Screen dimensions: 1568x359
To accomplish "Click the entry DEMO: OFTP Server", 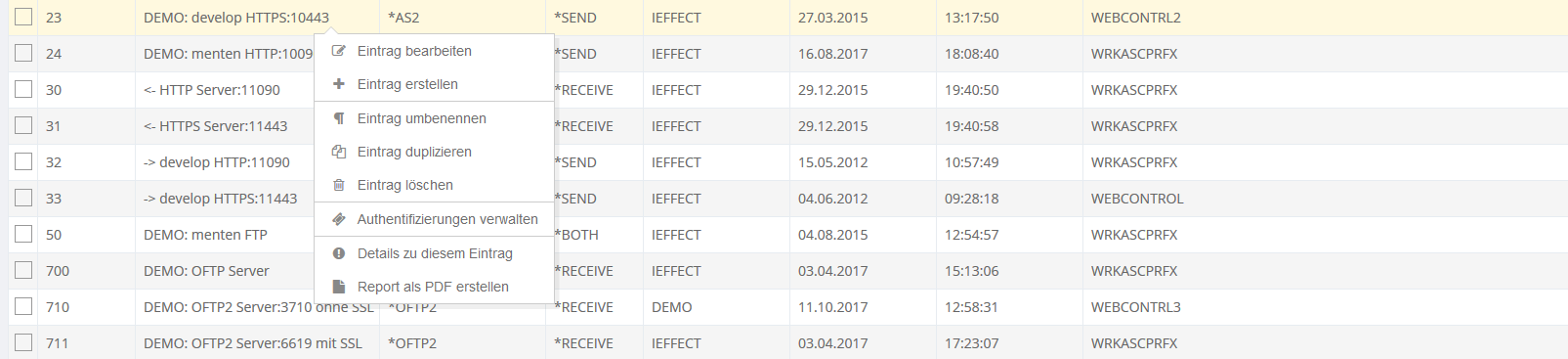I will [x=206, y=271].
